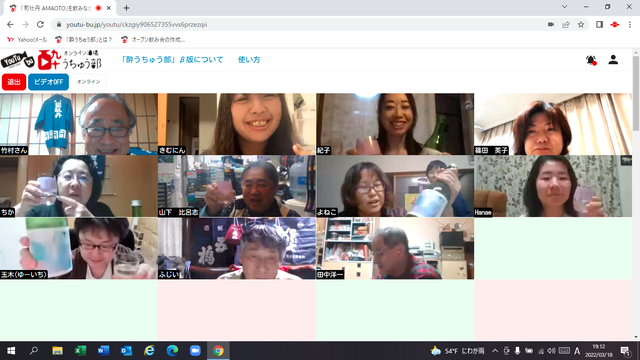Open Microsoft Edge from the taskbar
The image size is (640, 360).
pos(172,351)
